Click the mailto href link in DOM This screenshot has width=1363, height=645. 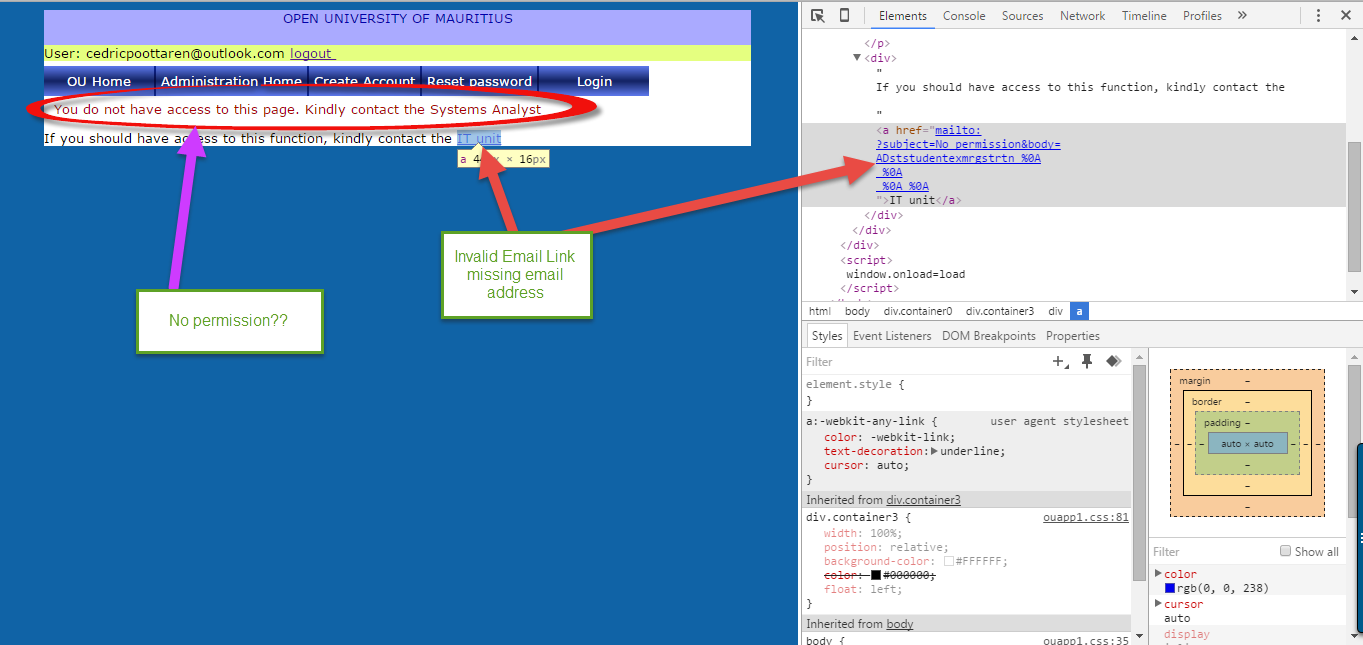pos(967,158)
